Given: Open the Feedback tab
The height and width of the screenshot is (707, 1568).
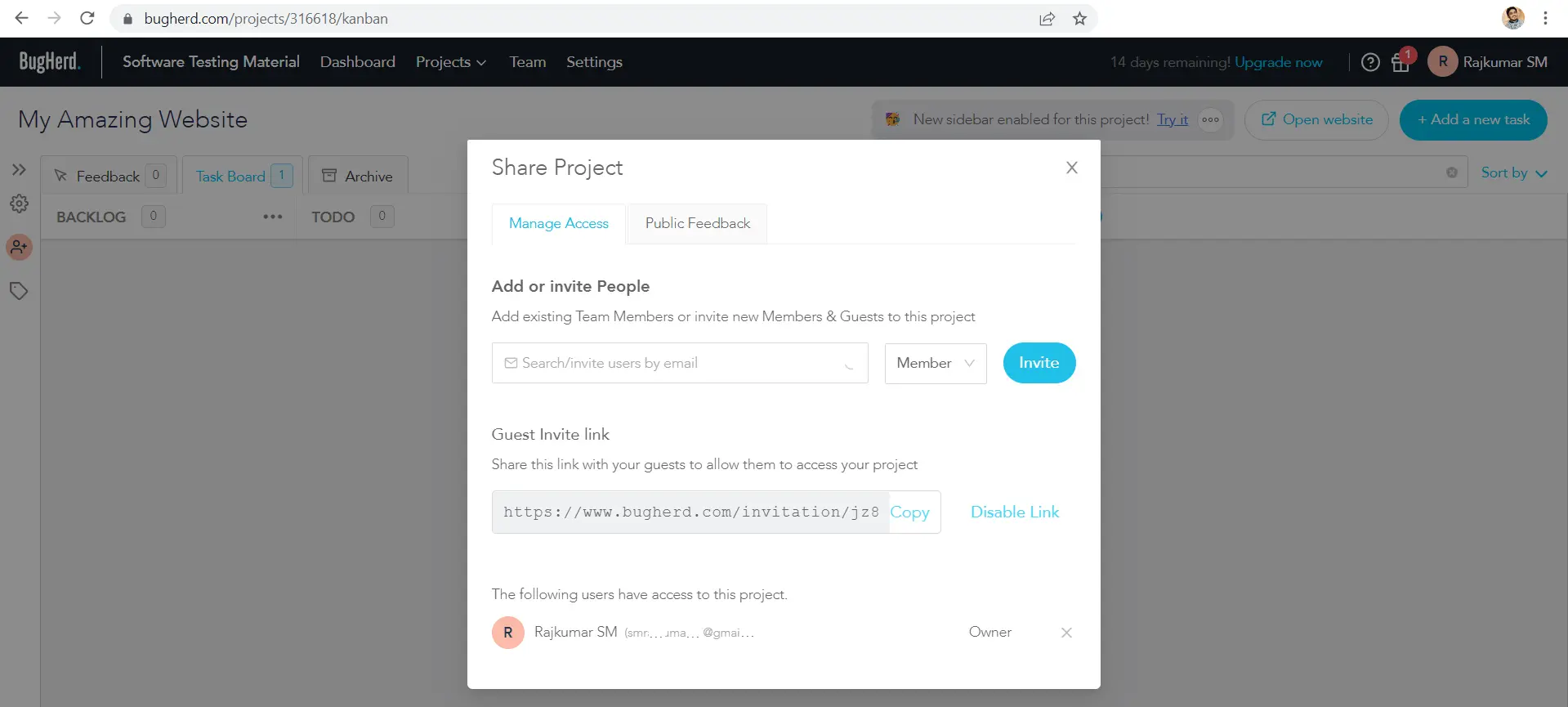Looking at the screenshot, I should (x=109, y=176).
